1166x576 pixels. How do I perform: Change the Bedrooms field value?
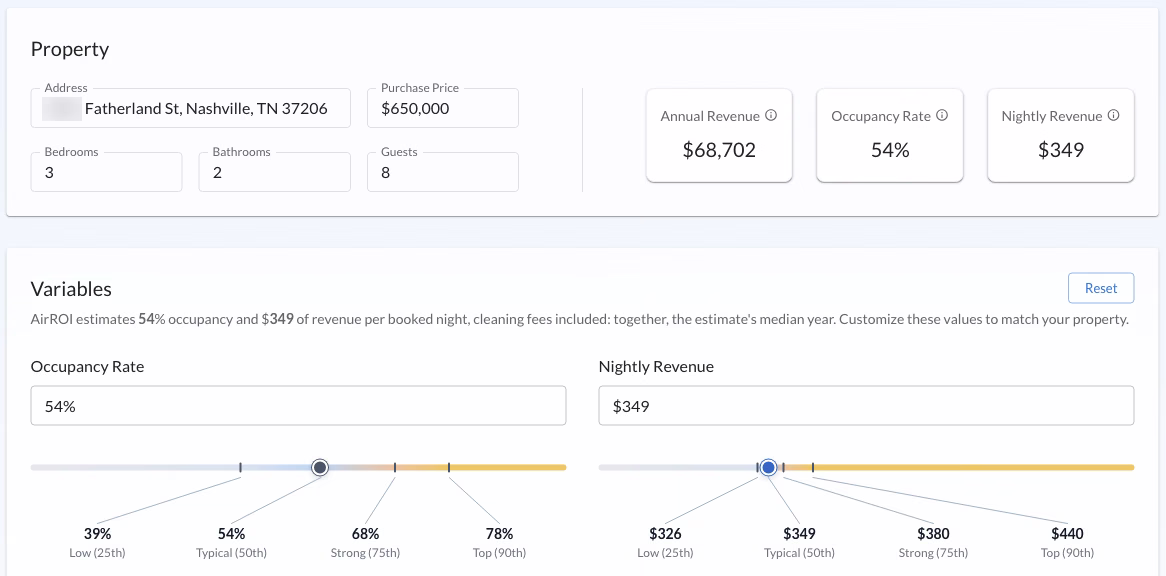tap(106, 172)
